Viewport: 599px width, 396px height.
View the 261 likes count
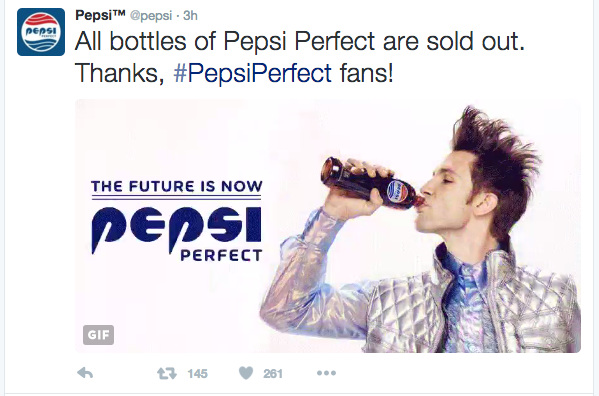click(273, 373)
